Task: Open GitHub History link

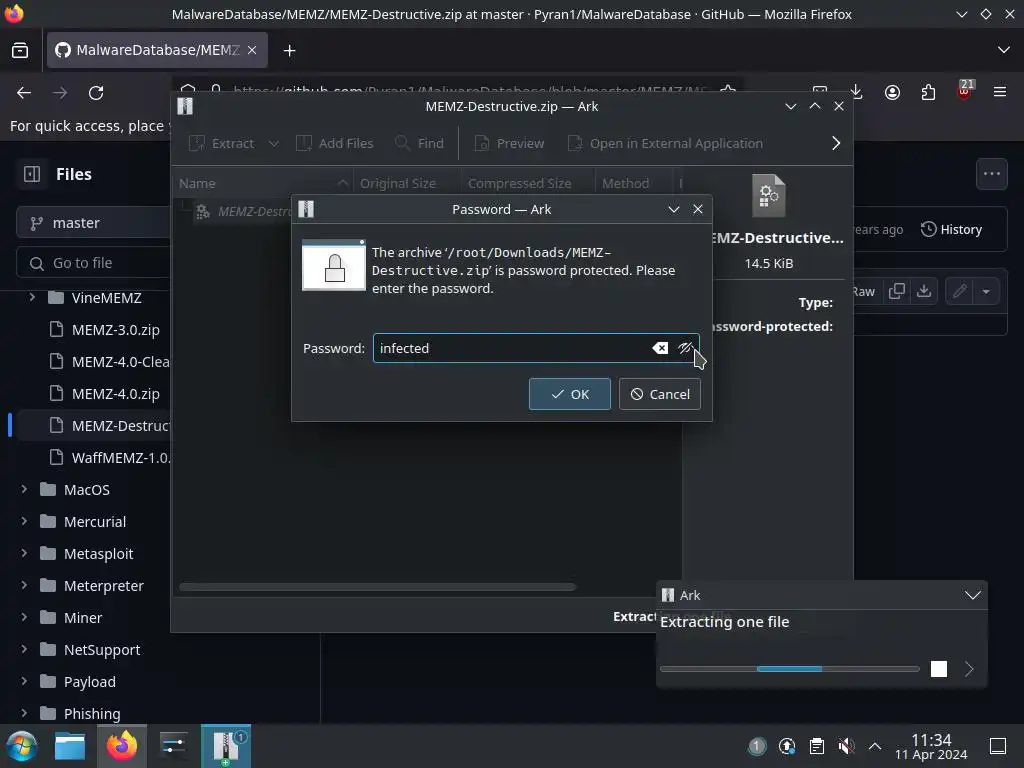Action: coord(952,229)
